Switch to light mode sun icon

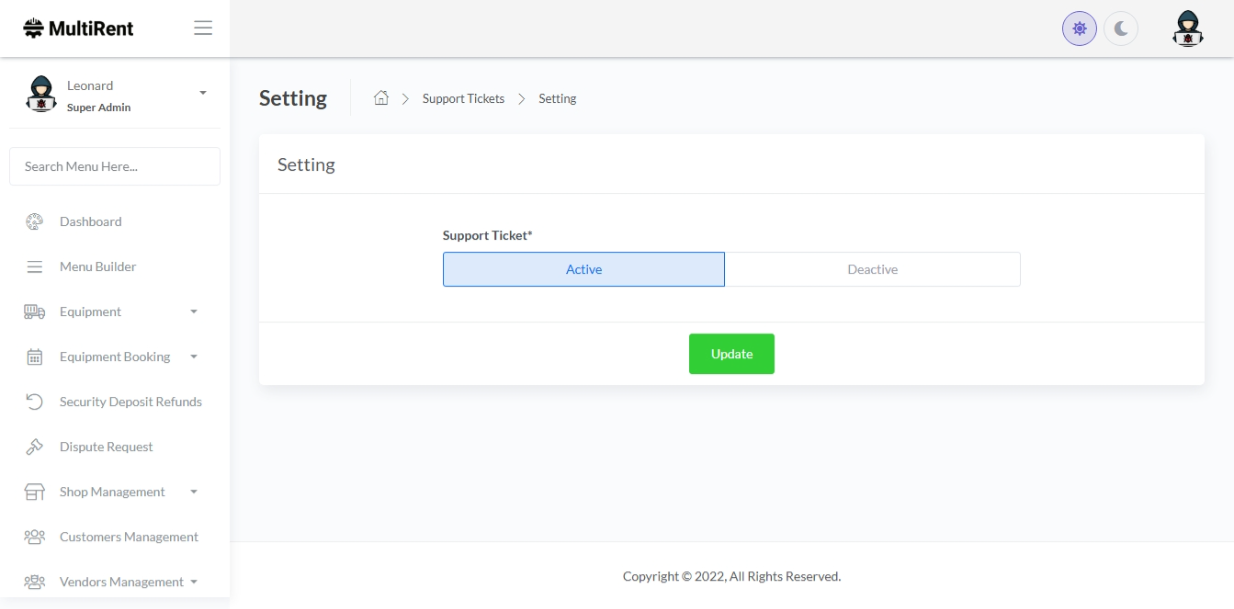(1080, 29)
